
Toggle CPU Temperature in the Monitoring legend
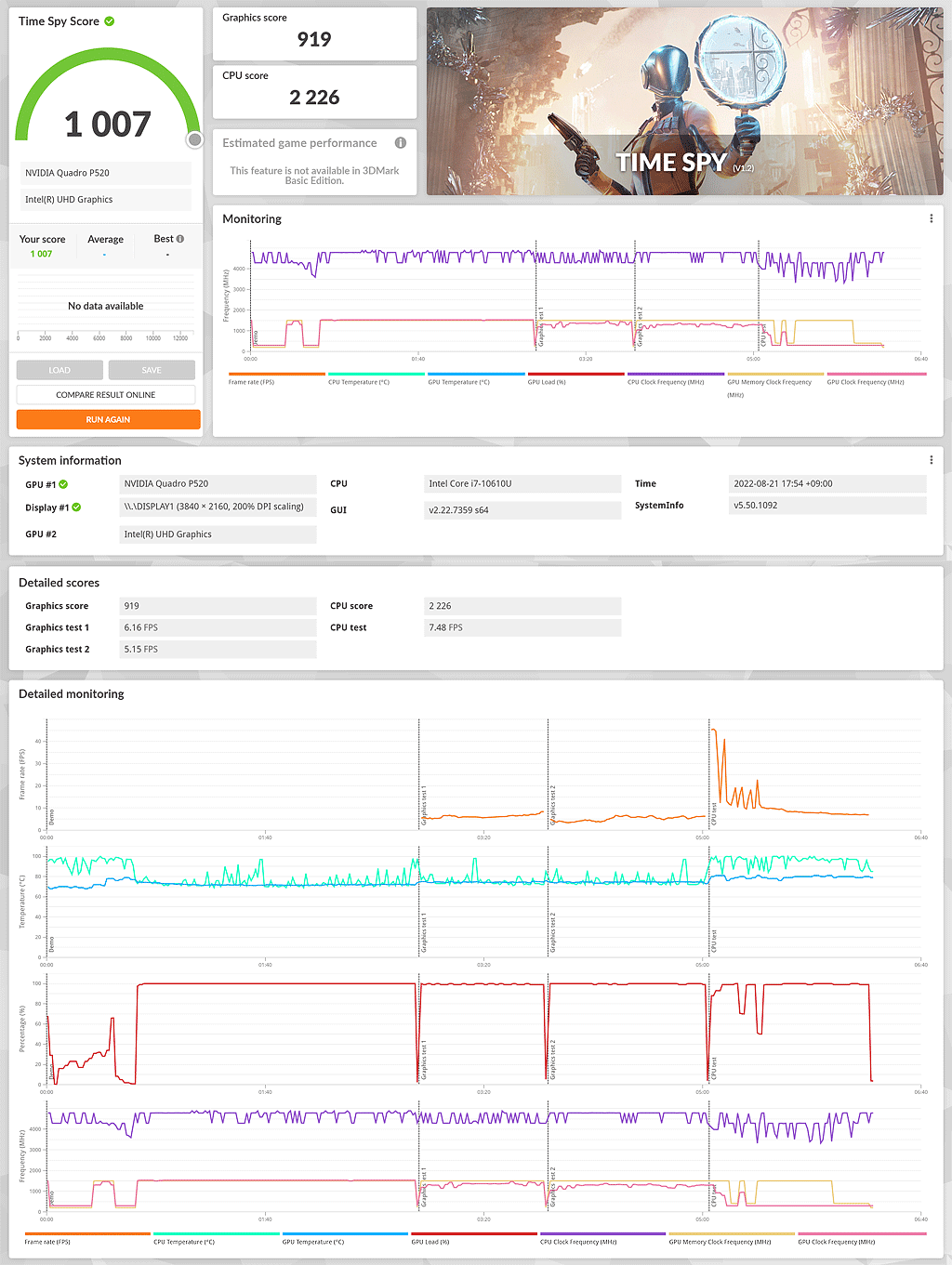tap(376, 378)
